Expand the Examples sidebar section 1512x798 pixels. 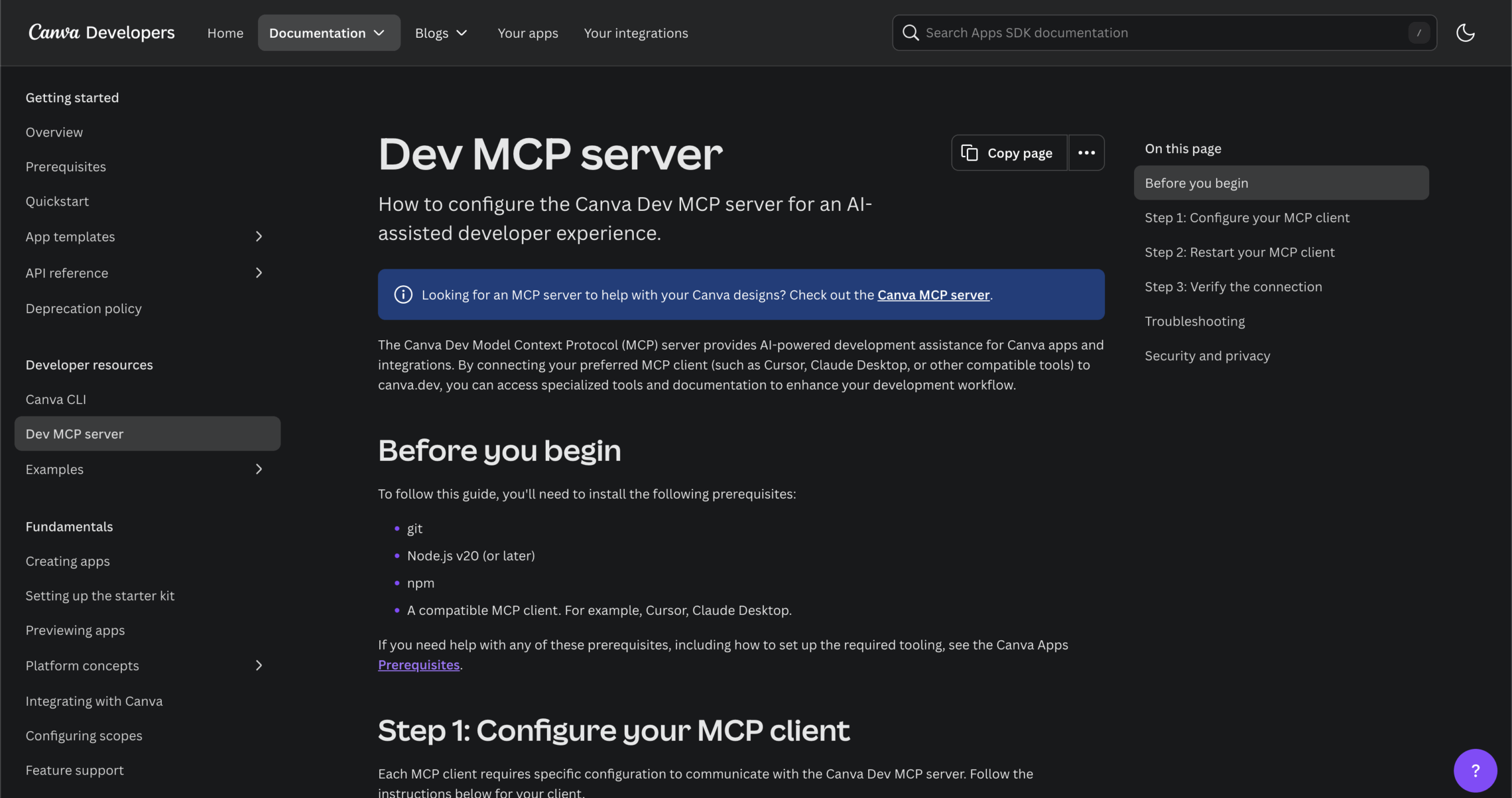click(259, 469)
